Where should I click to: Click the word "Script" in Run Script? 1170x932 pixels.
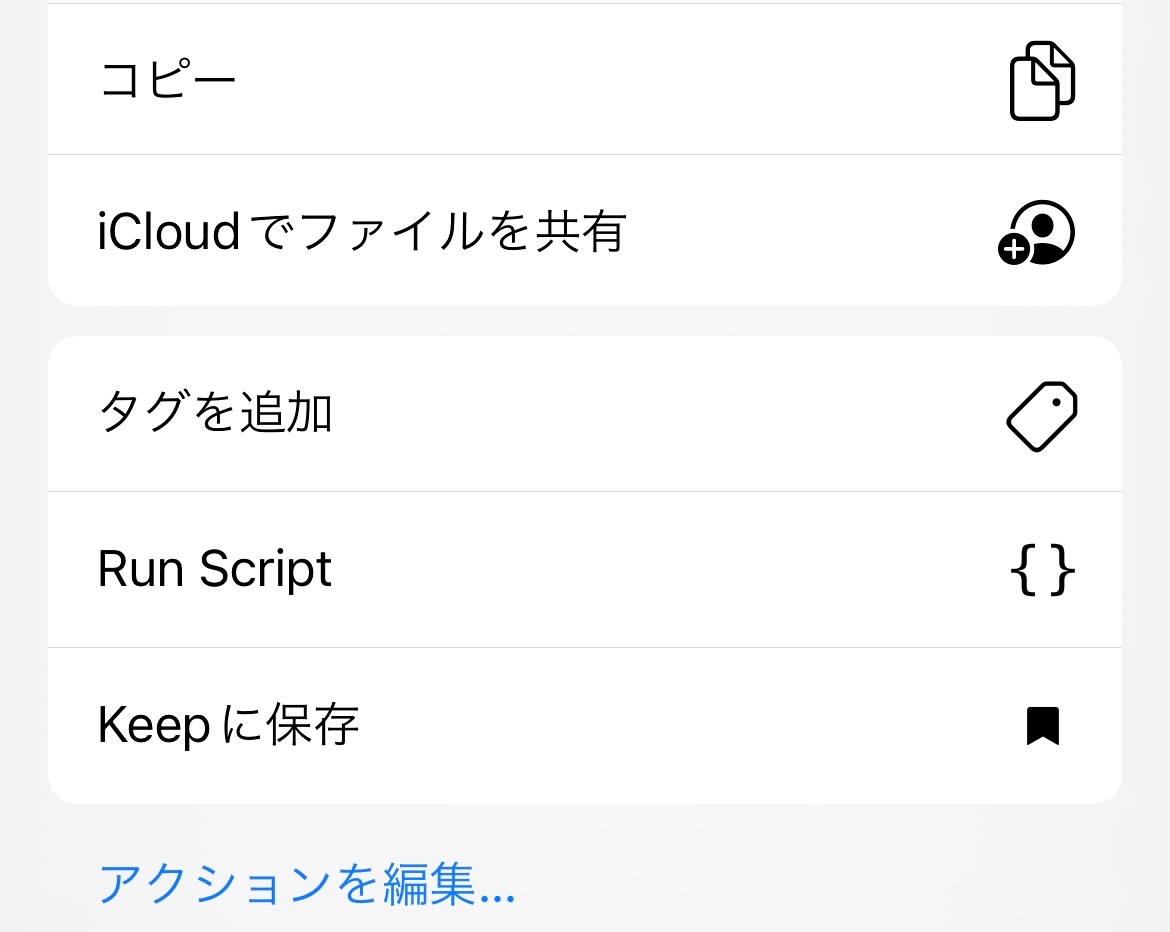click(265, 570)
